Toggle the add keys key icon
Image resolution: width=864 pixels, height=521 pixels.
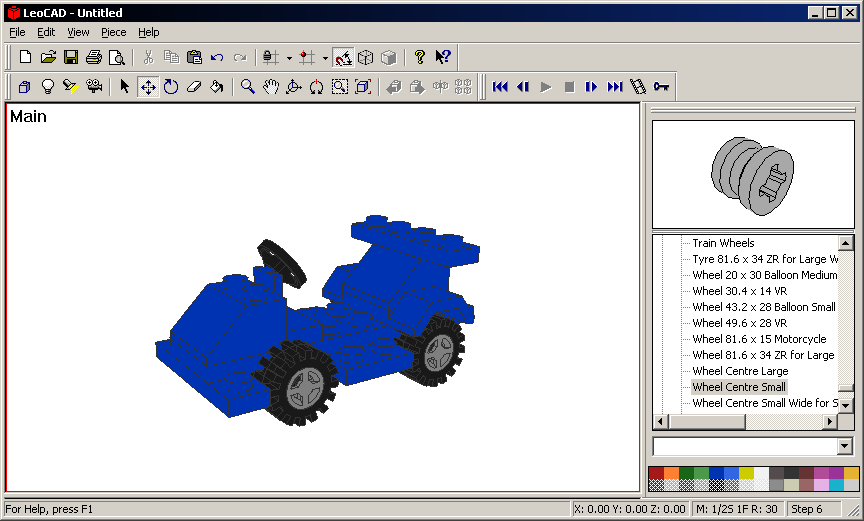point(661,87)
